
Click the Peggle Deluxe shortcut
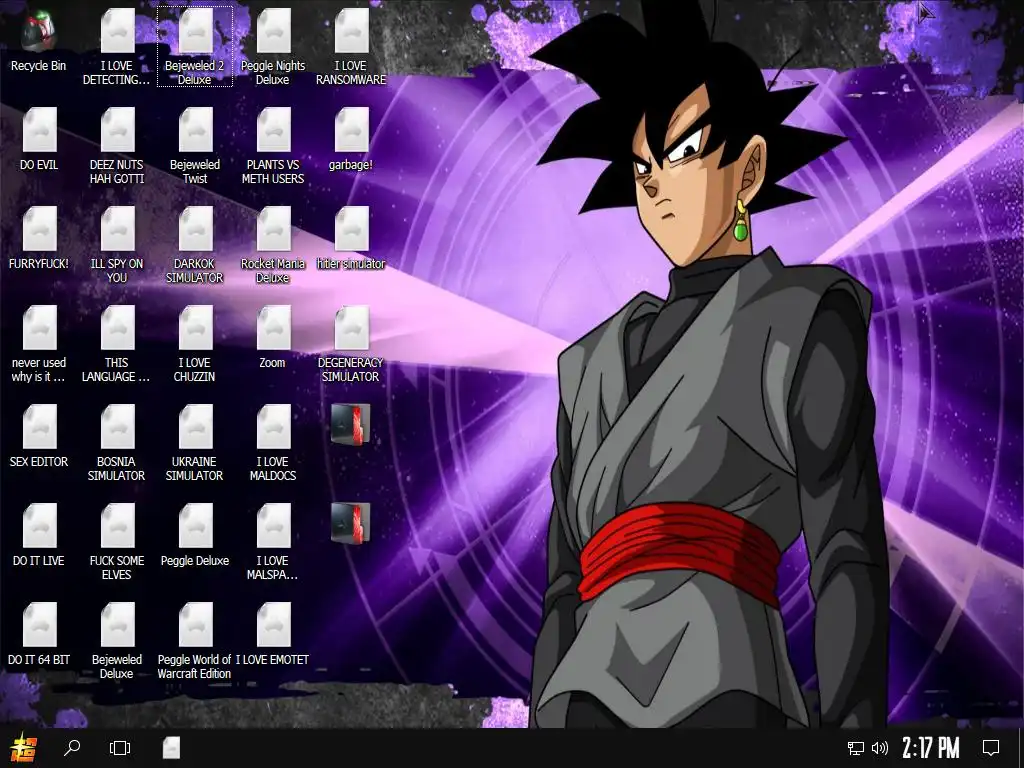pyautogui.click(x=195, y=535)
